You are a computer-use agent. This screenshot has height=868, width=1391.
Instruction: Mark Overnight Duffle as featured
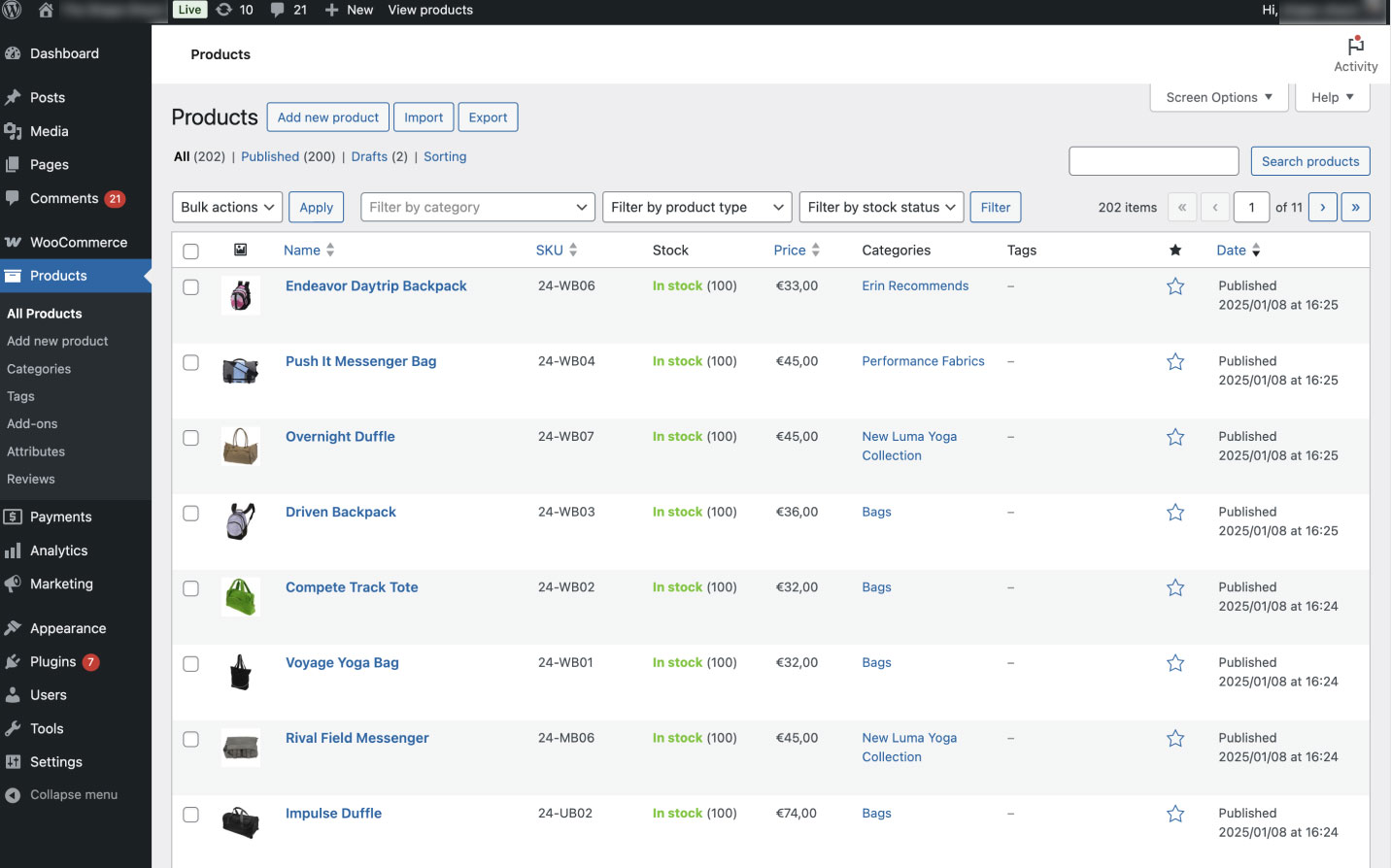[x=1175, y=437]
